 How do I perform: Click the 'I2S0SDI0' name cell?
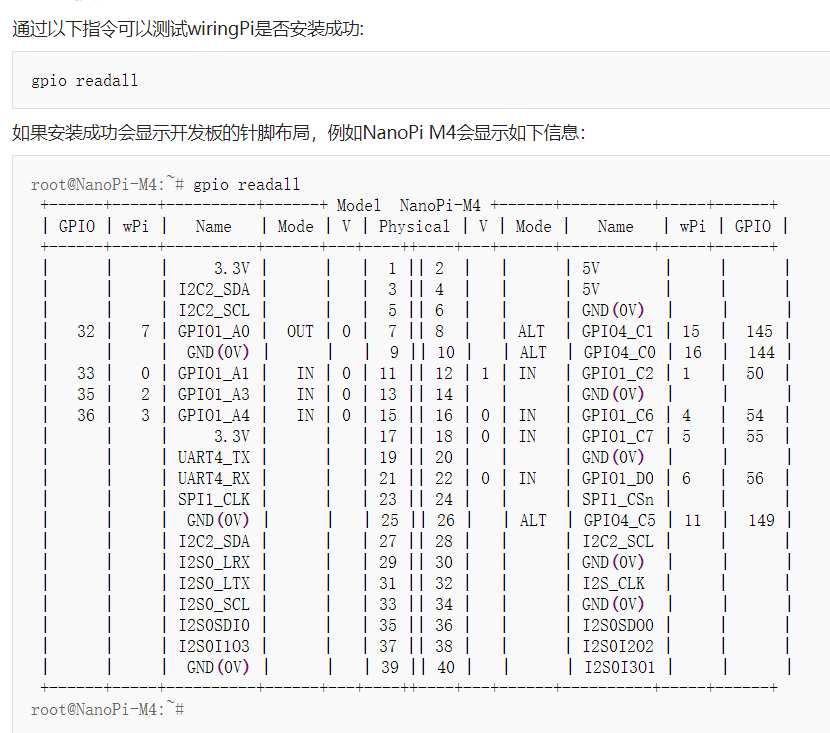coord(213,626)
